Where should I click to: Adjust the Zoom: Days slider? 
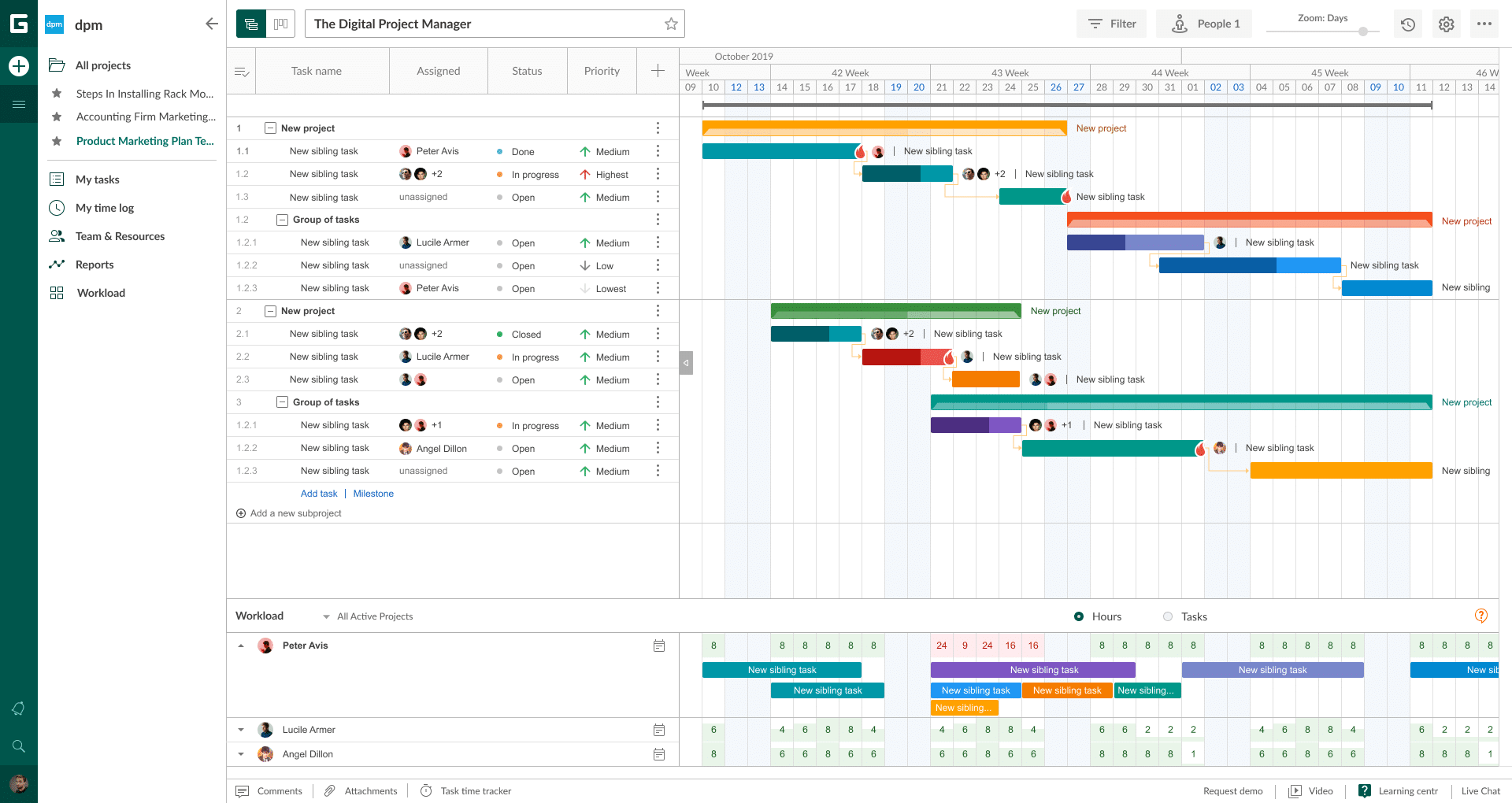1362,32
